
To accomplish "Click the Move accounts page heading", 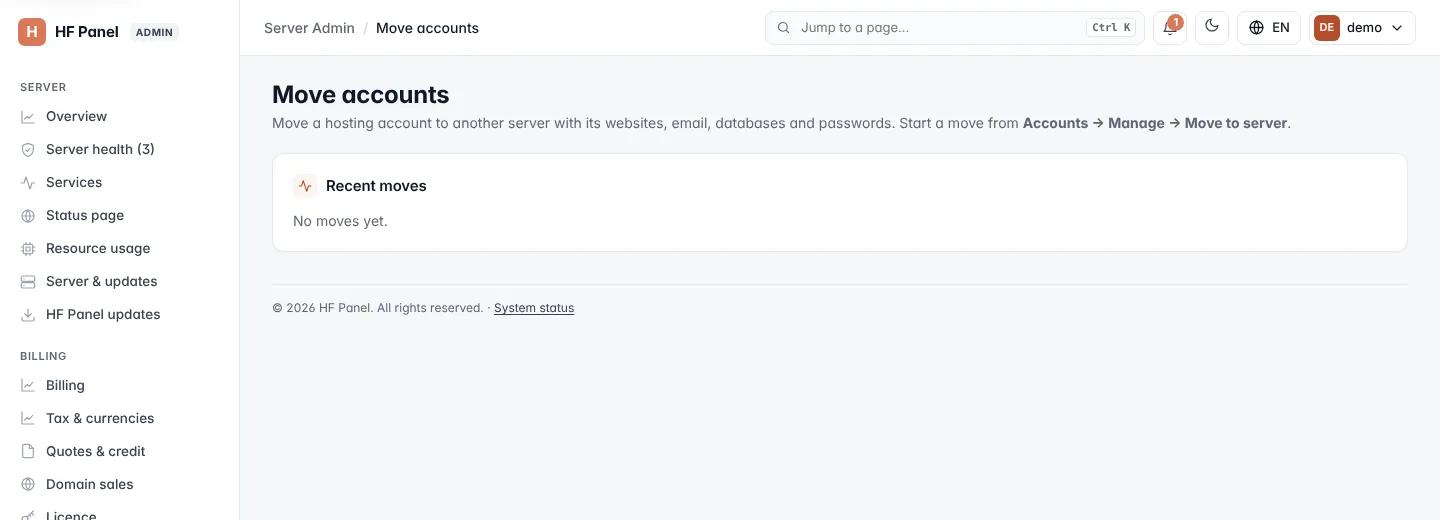I will coord(361,95).
